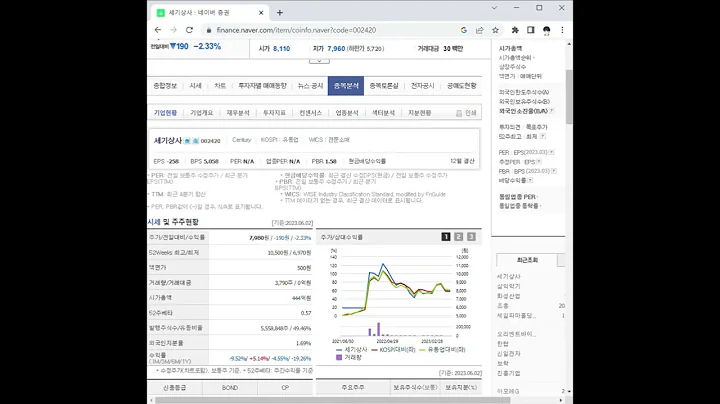Open 세기상사 in recent views list
The width and height of the screenshot is (720, 404).
[x=509, y=276]
